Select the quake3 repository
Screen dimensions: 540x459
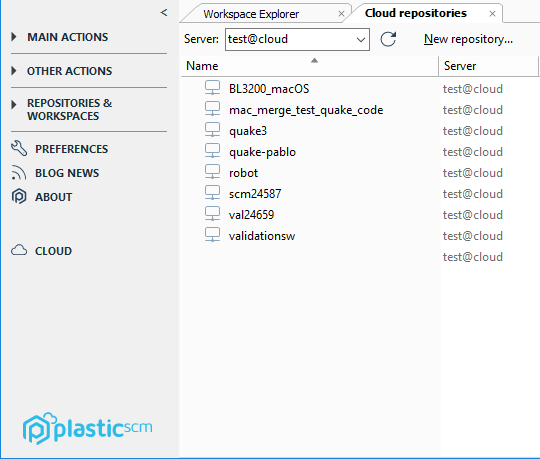coord(248,131)
